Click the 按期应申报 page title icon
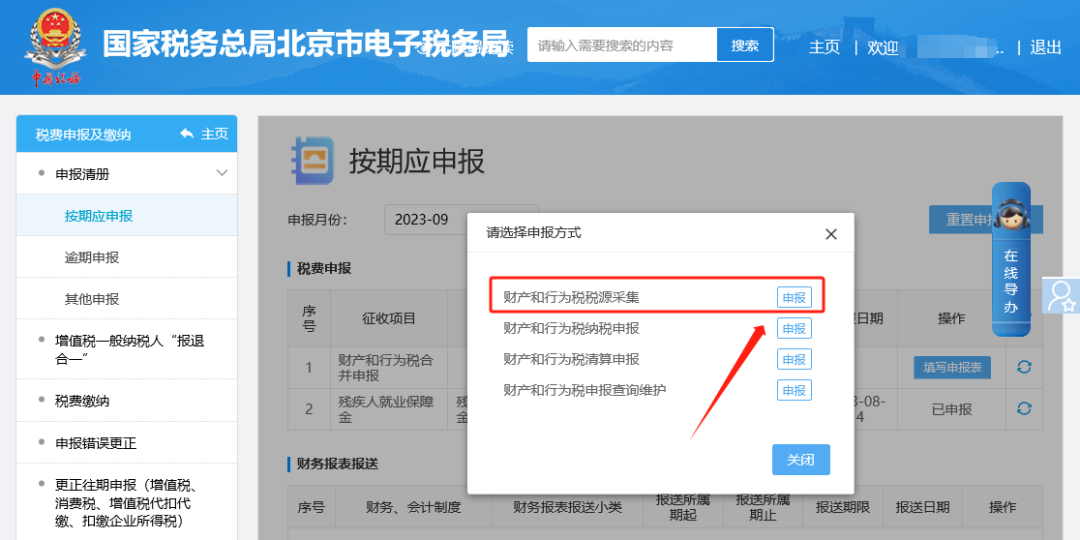1080x540 pixels. pyautogui.click(x=311, y=160)
